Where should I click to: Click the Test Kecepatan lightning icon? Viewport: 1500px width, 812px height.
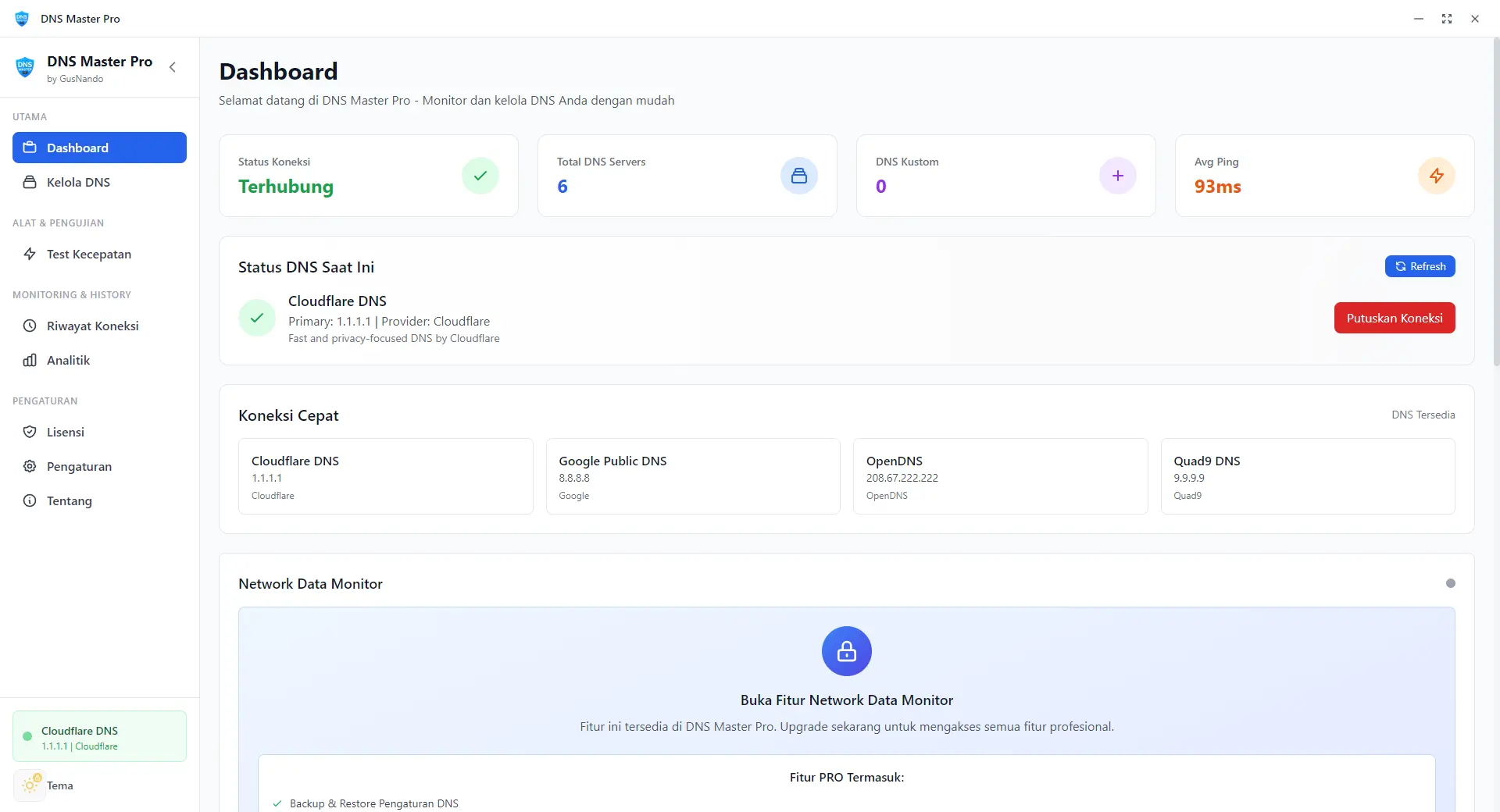click(x=30, y=254)
